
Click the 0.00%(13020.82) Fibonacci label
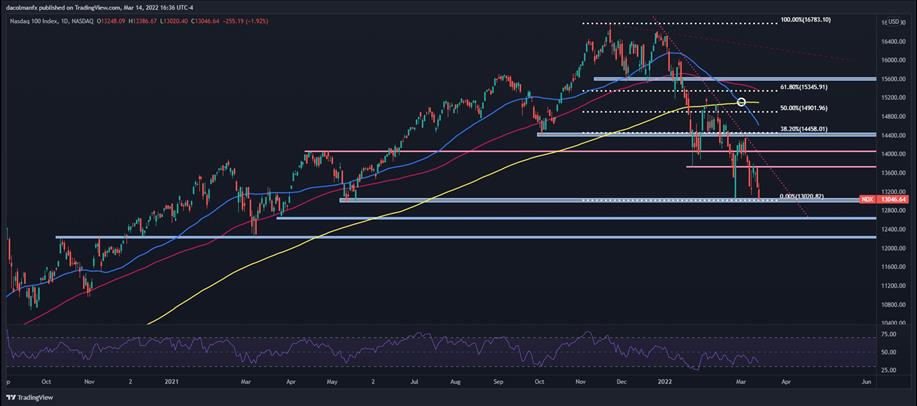coord(802,196)
